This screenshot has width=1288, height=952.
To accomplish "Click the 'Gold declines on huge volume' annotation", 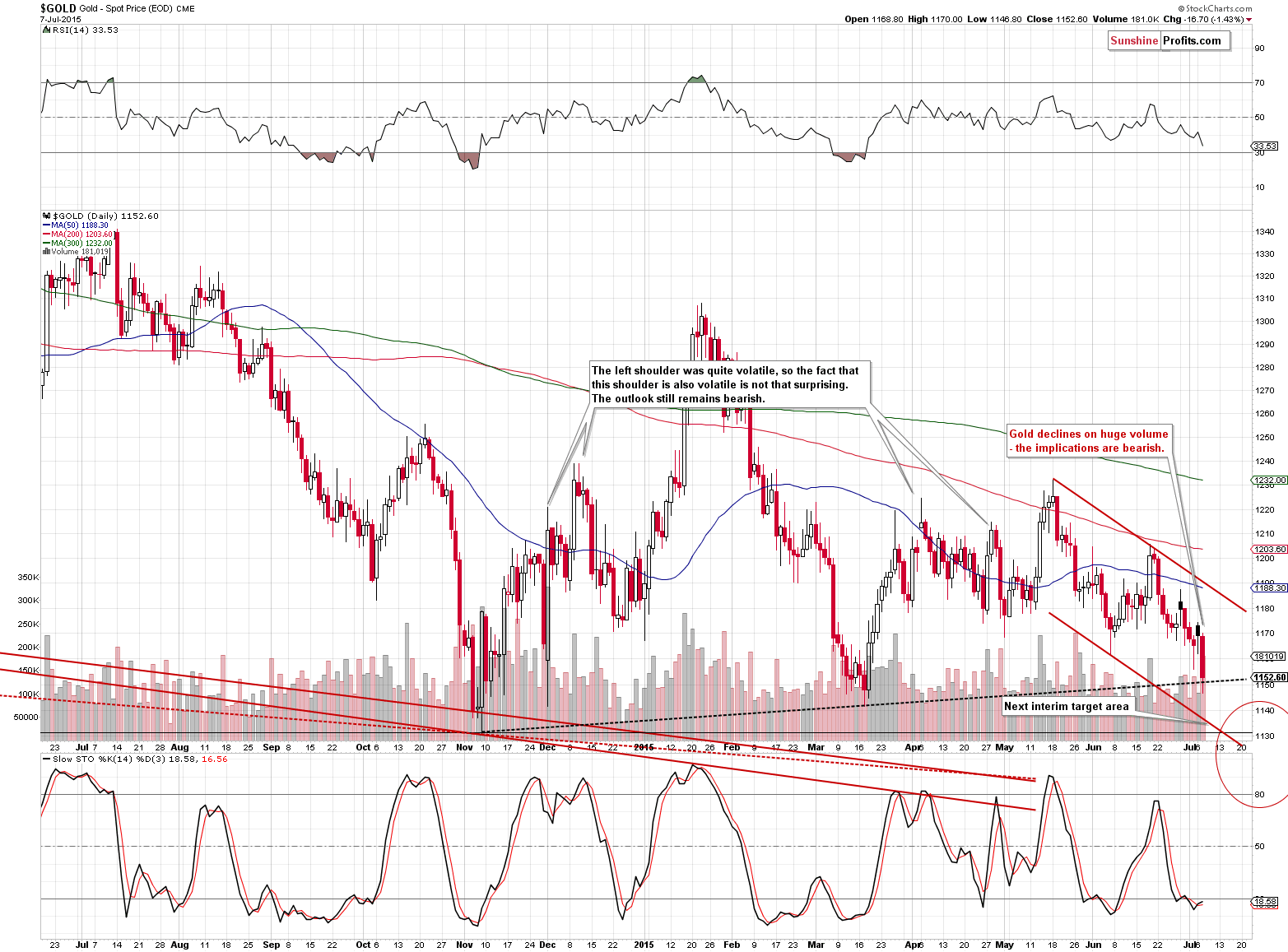I will click(1089, 441).
